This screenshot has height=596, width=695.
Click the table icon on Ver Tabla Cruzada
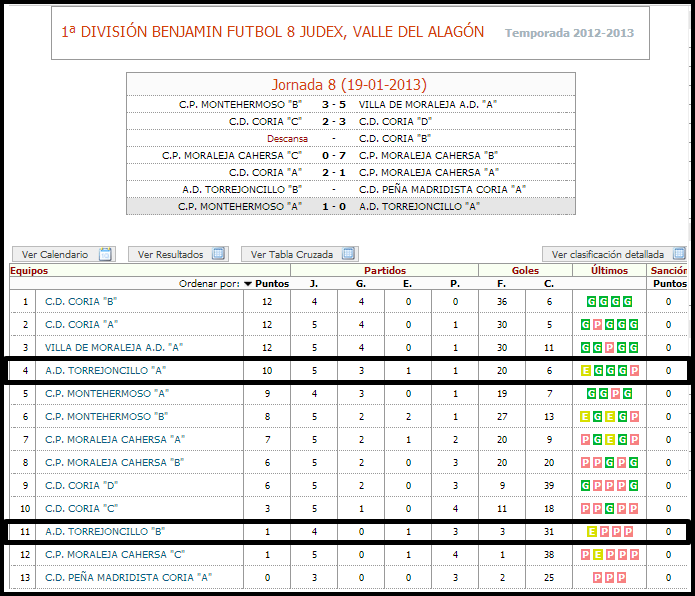point(348,254)
